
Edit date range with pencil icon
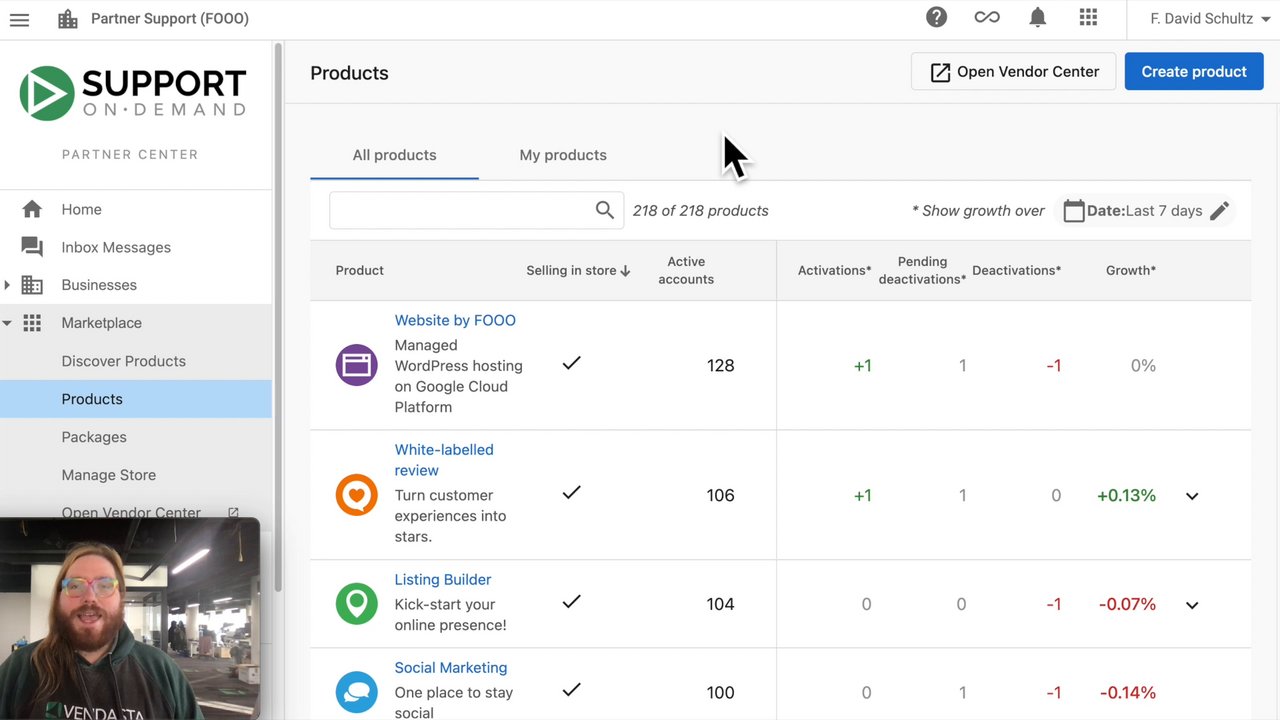[x=1219, y=211]
